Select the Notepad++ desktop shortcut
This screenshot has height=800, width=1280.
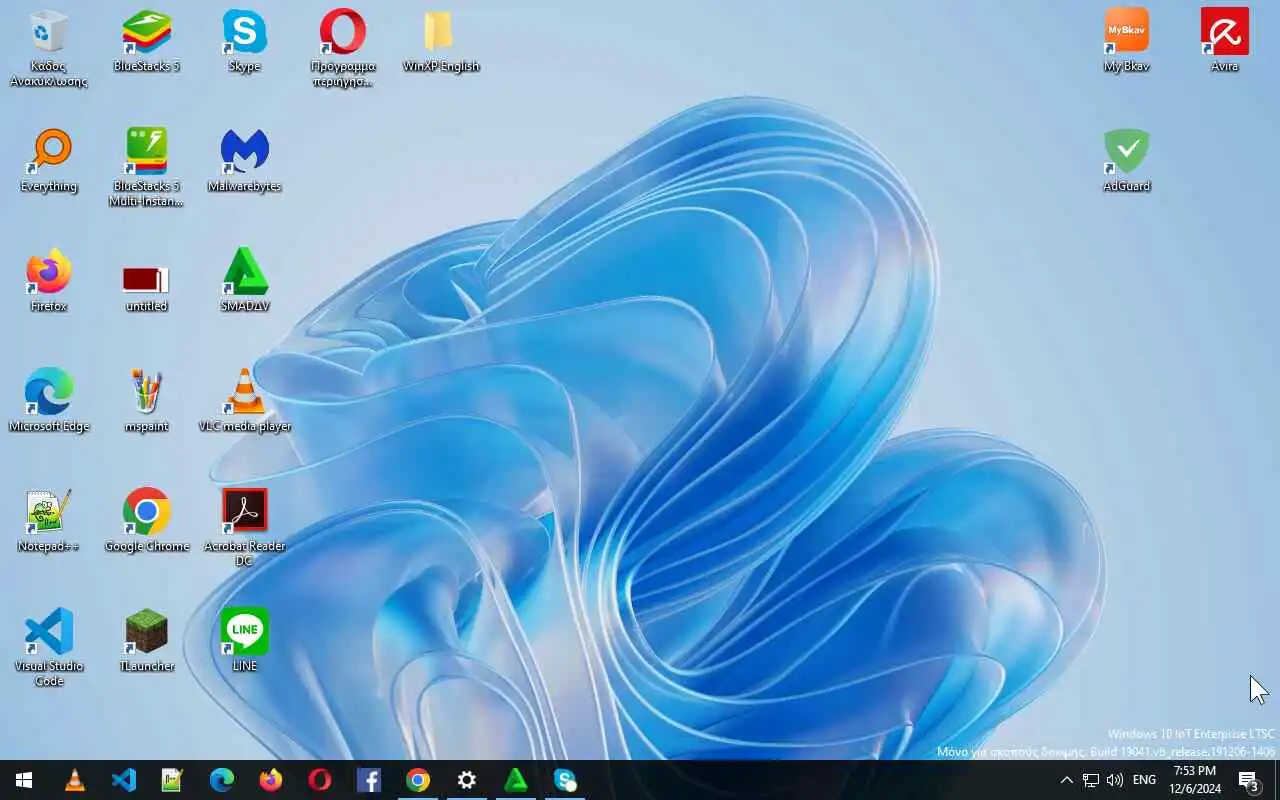(48, 520)
